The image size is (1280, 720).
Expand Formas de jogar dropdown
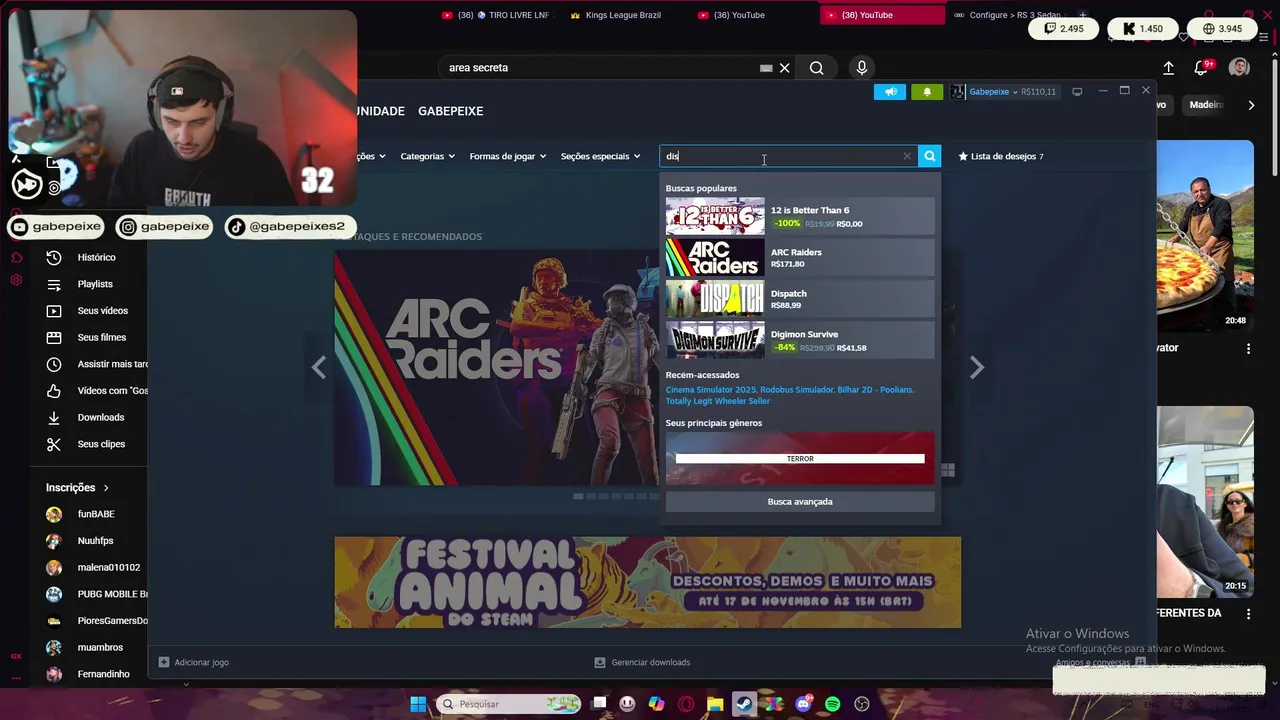(507, 156)
